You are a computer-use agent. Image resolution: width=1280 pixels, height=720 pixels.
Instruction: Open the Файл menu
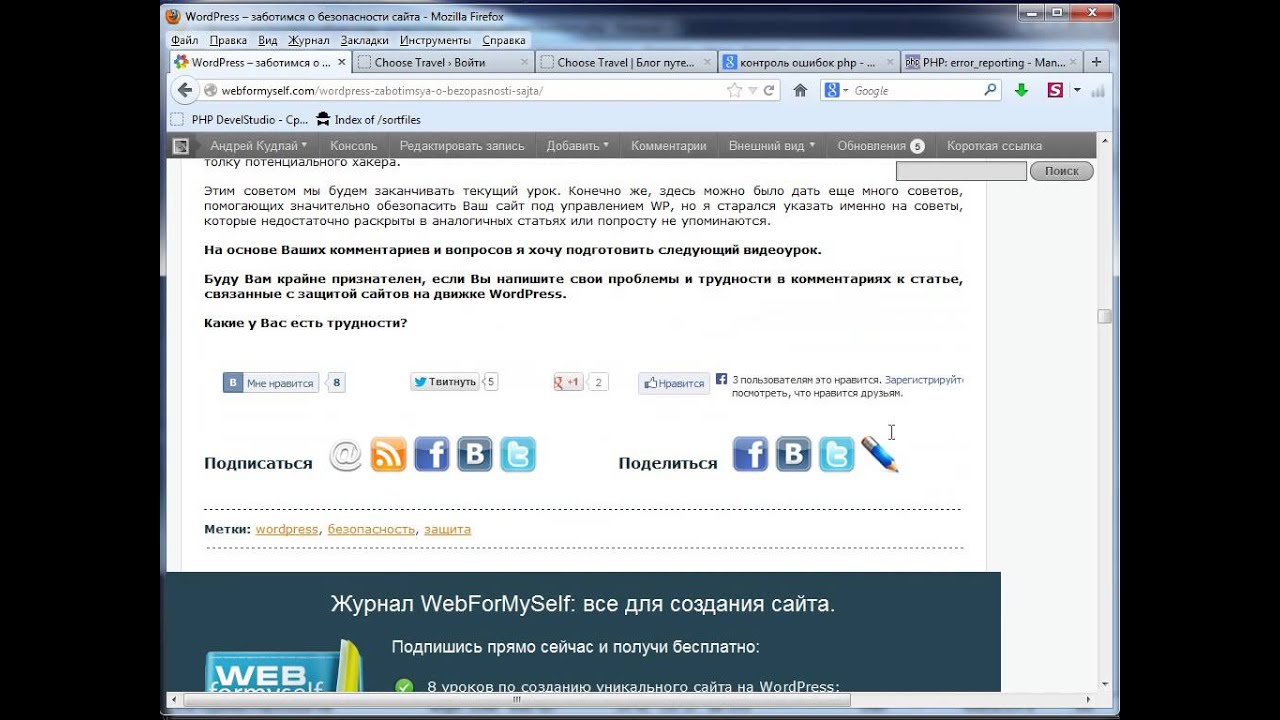[184, 41]
